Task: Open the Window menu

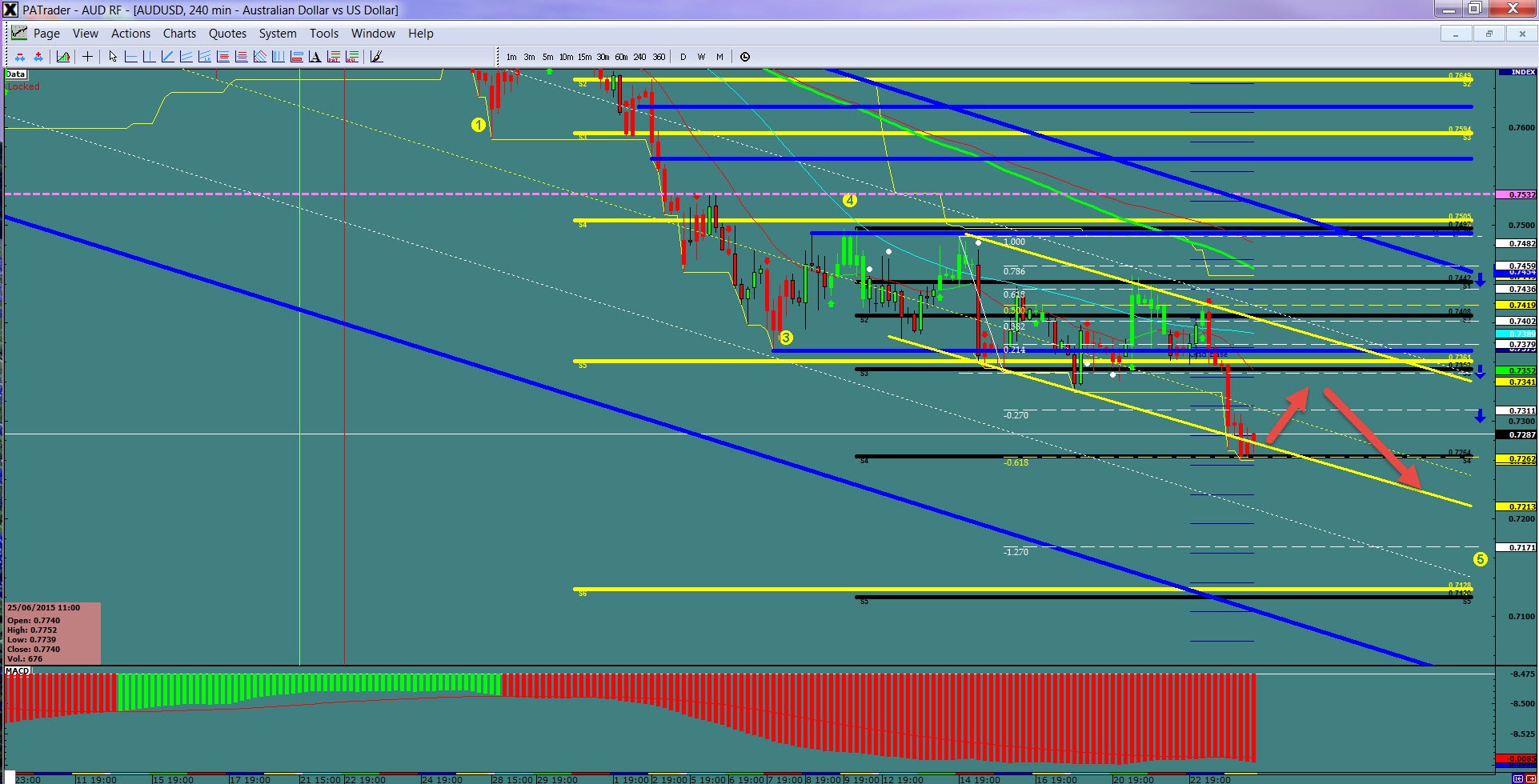Action: click(x=373, y=34)
